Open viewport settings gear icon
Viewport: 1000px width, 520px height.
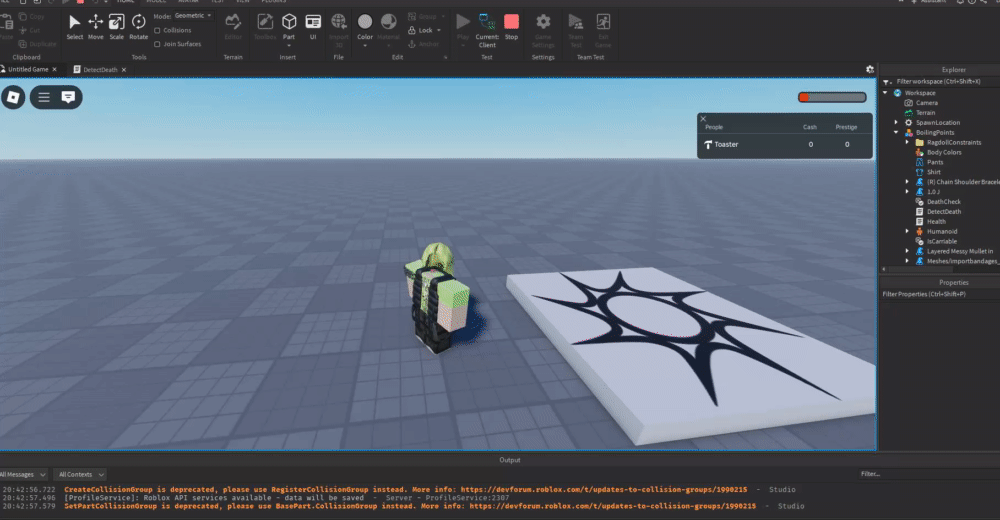tap(870, 69)
